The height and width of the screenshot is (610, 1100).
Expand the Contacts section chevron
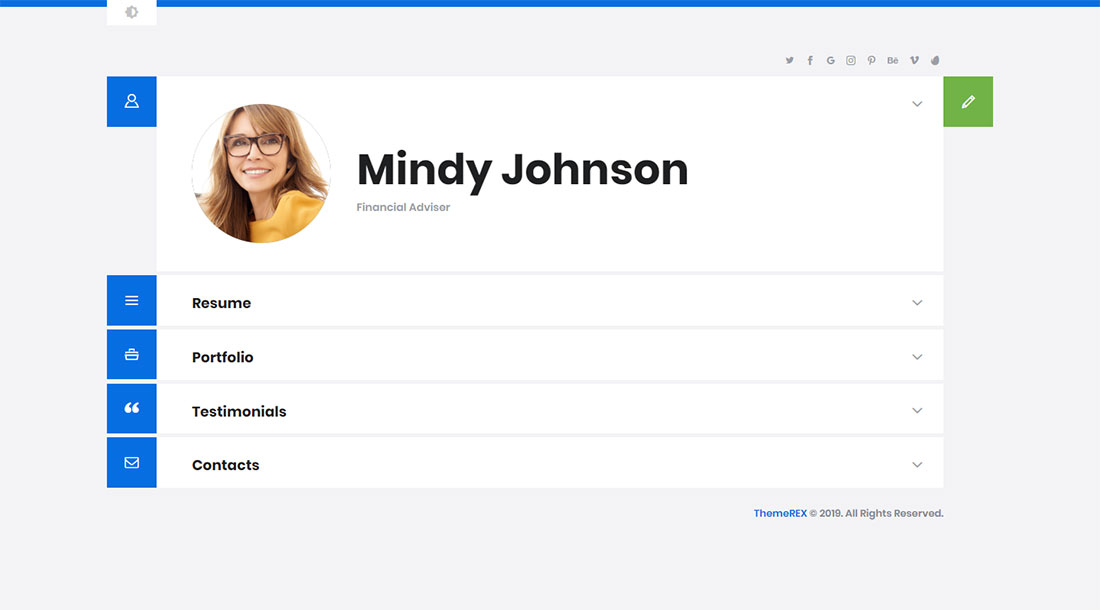[917, 465]
